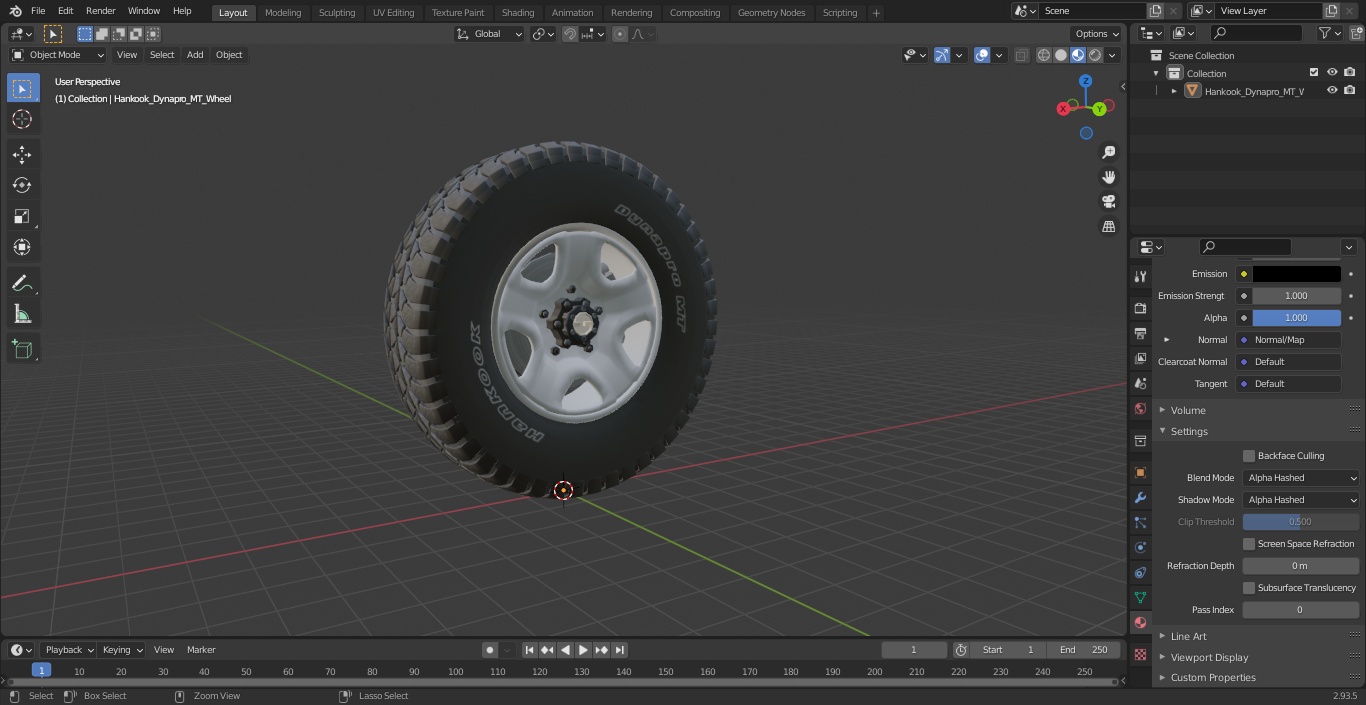1366x705 pixels.
Task: Toggle camera view icon
Action: (x=1108, y=202)
